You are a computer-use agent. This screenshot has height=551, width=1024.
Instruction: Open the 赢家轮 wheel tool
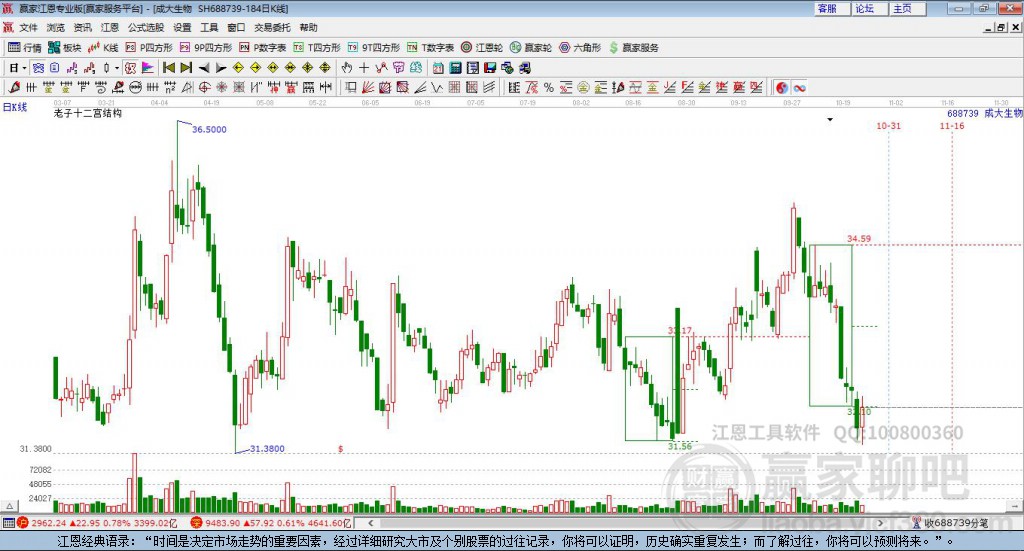(x=531, y=48)
